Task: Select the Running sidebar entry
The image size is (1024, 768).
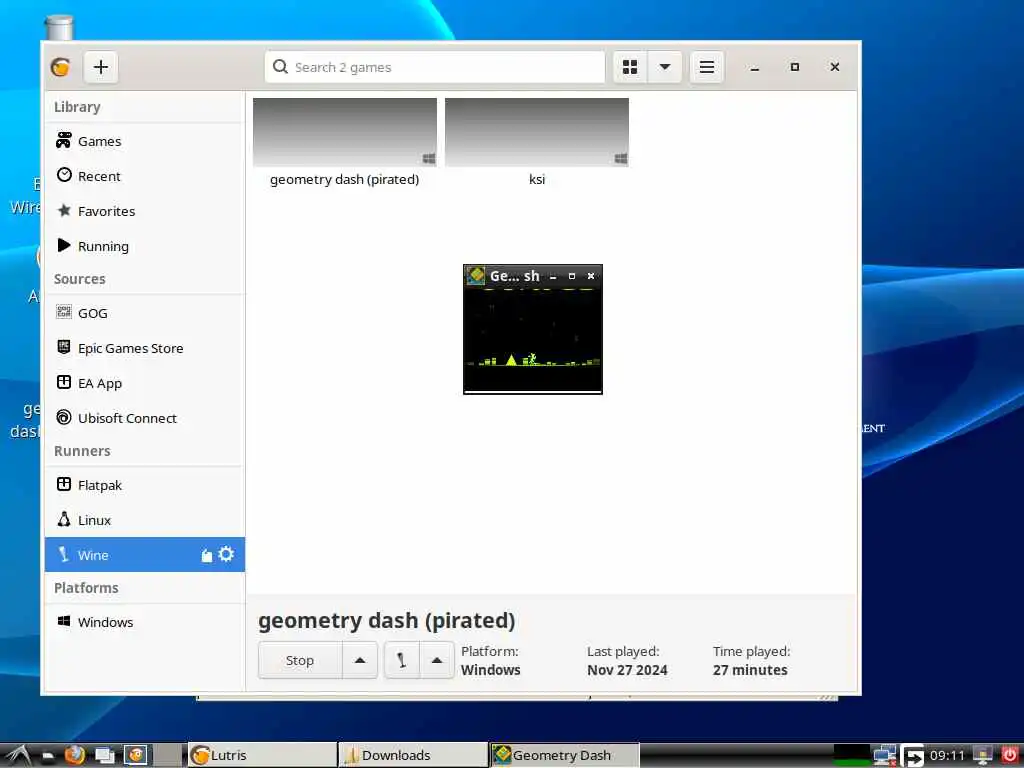Action: pyautogui.click(x=145, y=246)
